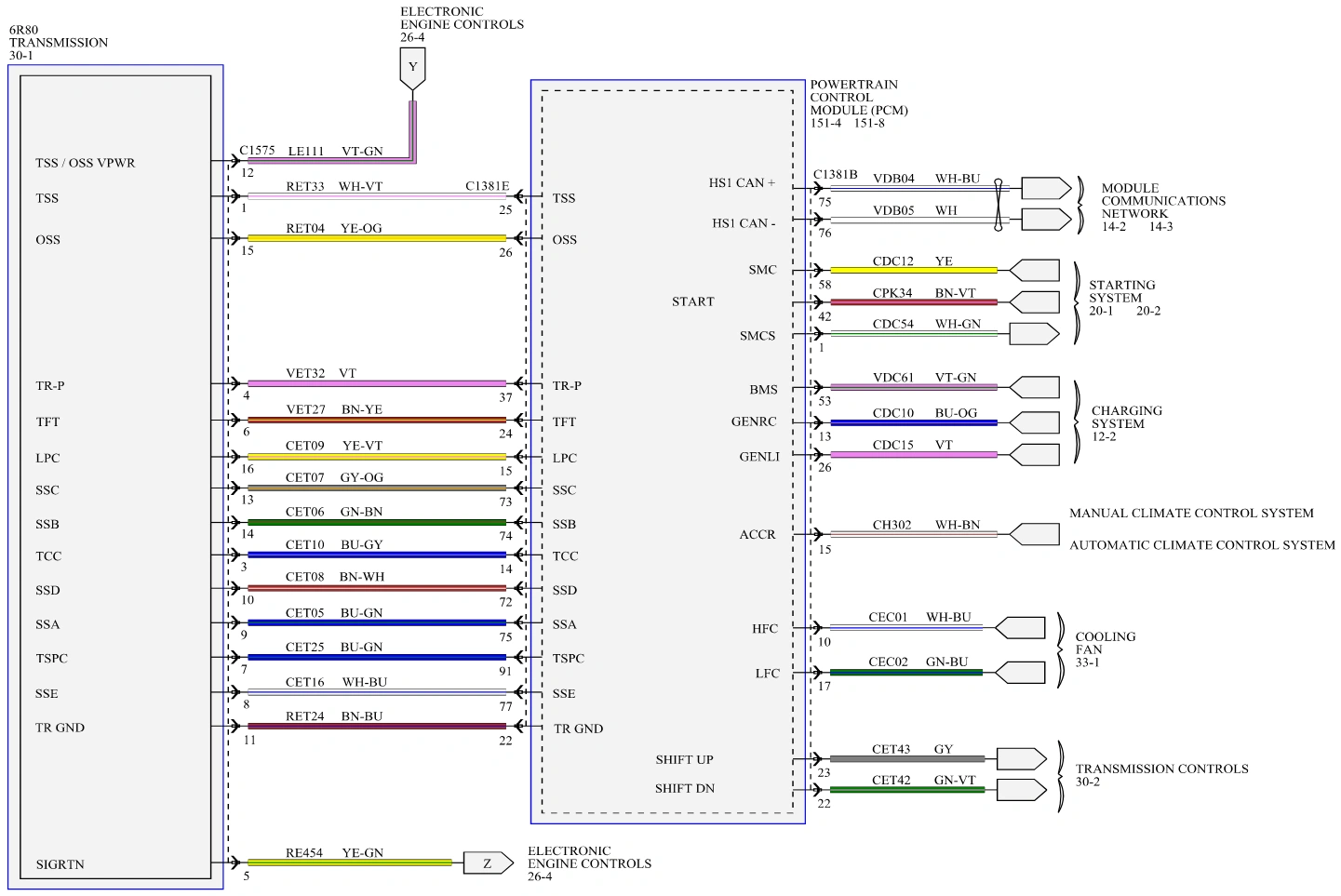Open page reference 30-1 under 6R80 Transmission
The height and width of the screenshot is (896, 1341).
[21, 56]
